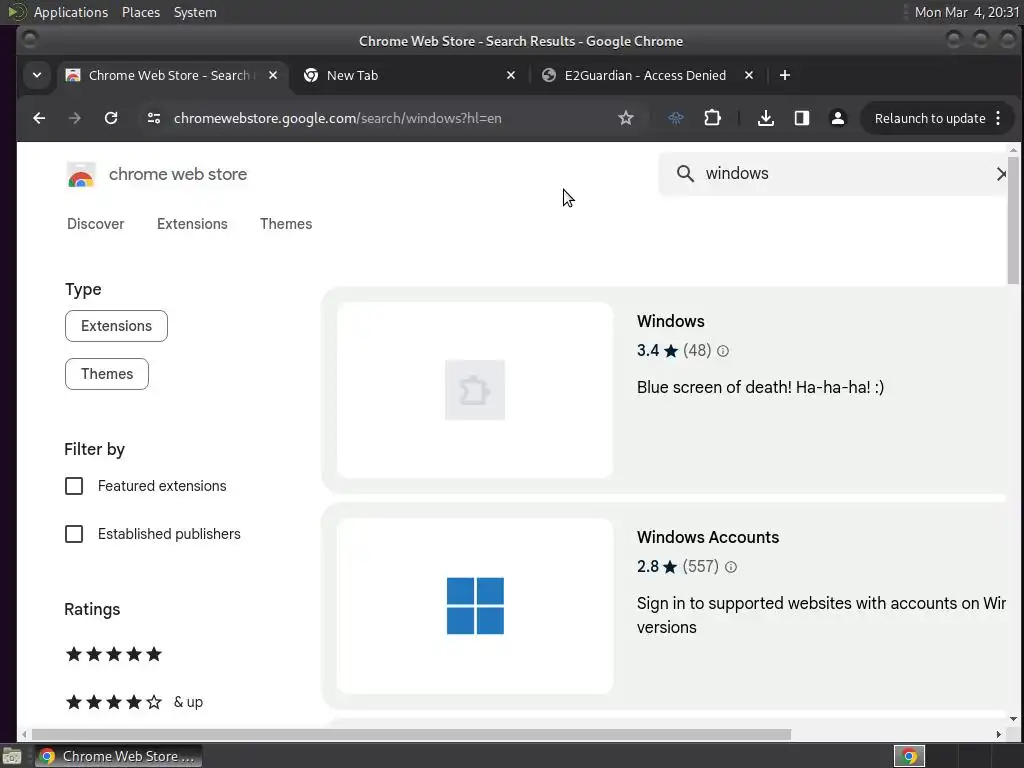Open the Extensions puzzle-piece icon in toolbar
1024x768 pixels.
coord(712,118)
